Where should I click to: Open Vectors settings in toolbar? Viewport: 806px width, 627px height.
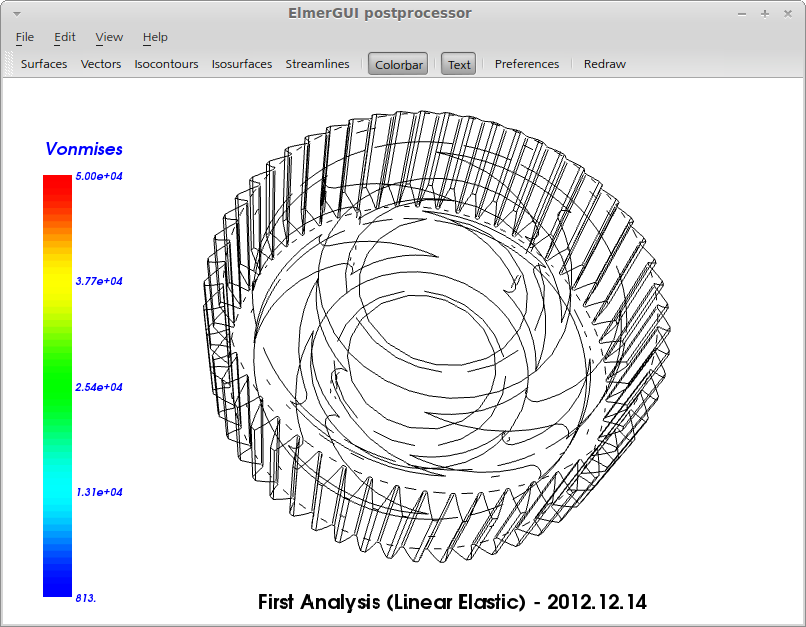tap(101, 64)
